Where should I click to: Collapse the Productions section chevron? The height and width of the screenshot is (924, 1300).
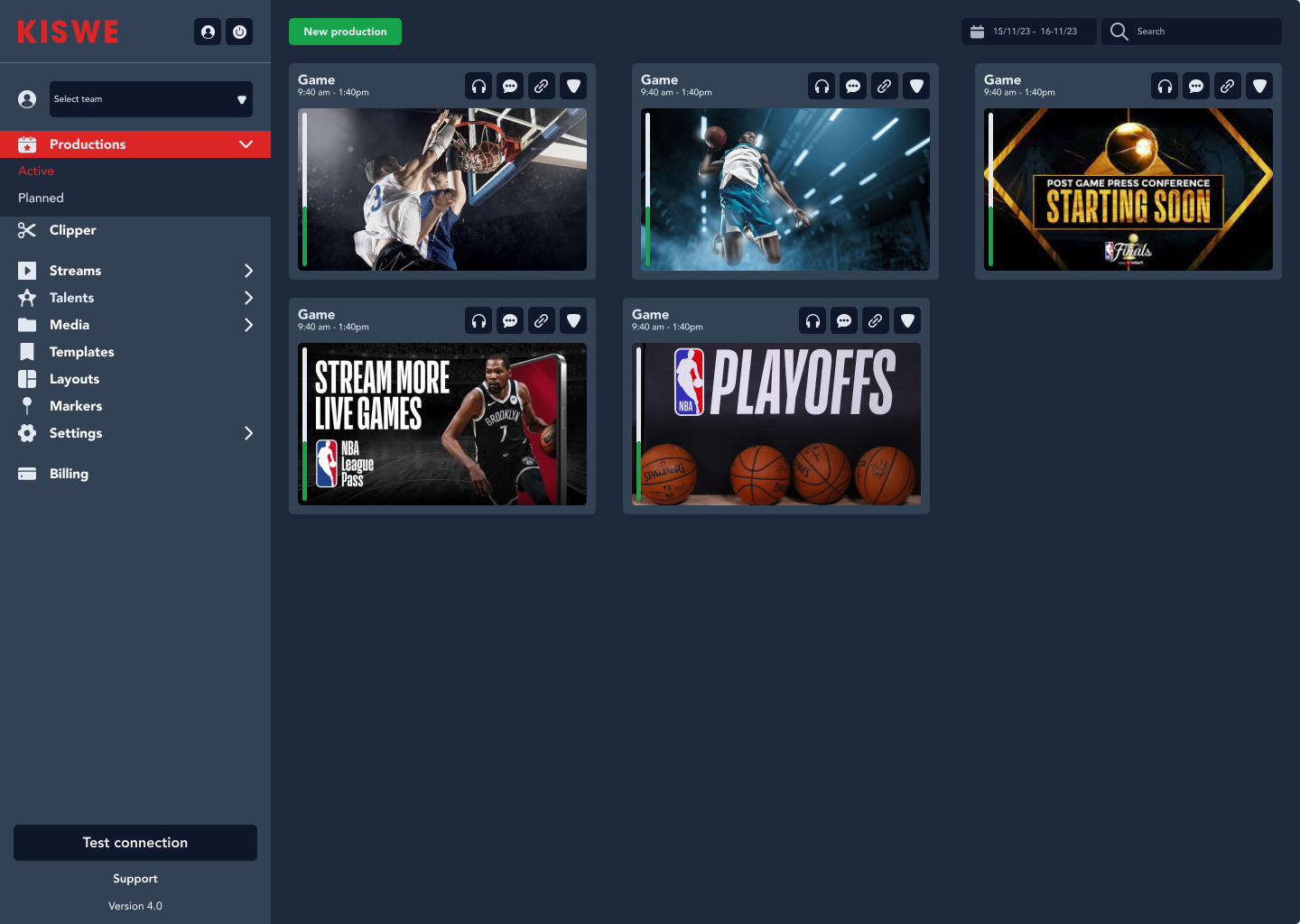click(246, 144)
